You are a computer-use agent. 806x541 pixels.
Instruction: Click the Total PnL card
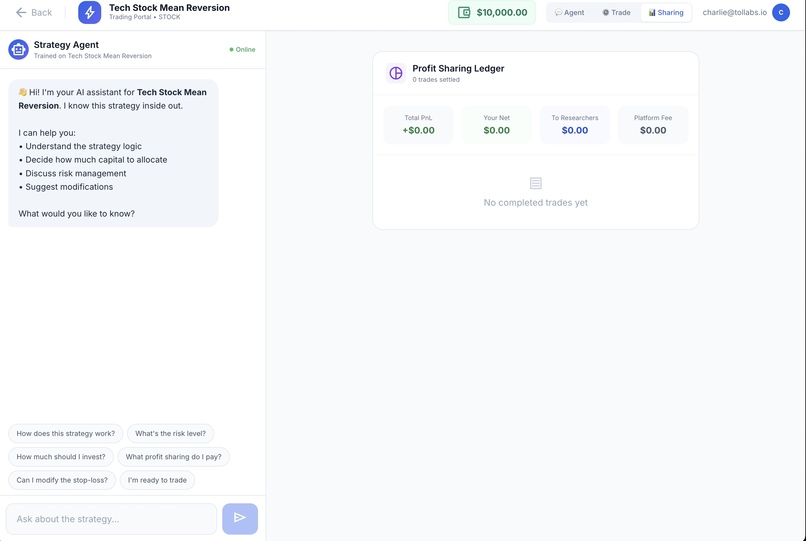point(418,125)
